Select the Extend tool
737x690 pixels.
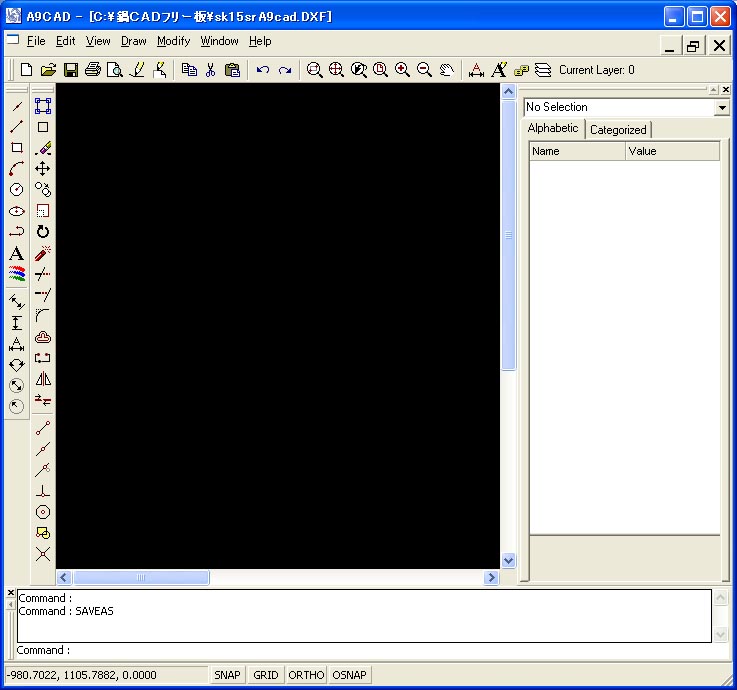coord(43,295)
